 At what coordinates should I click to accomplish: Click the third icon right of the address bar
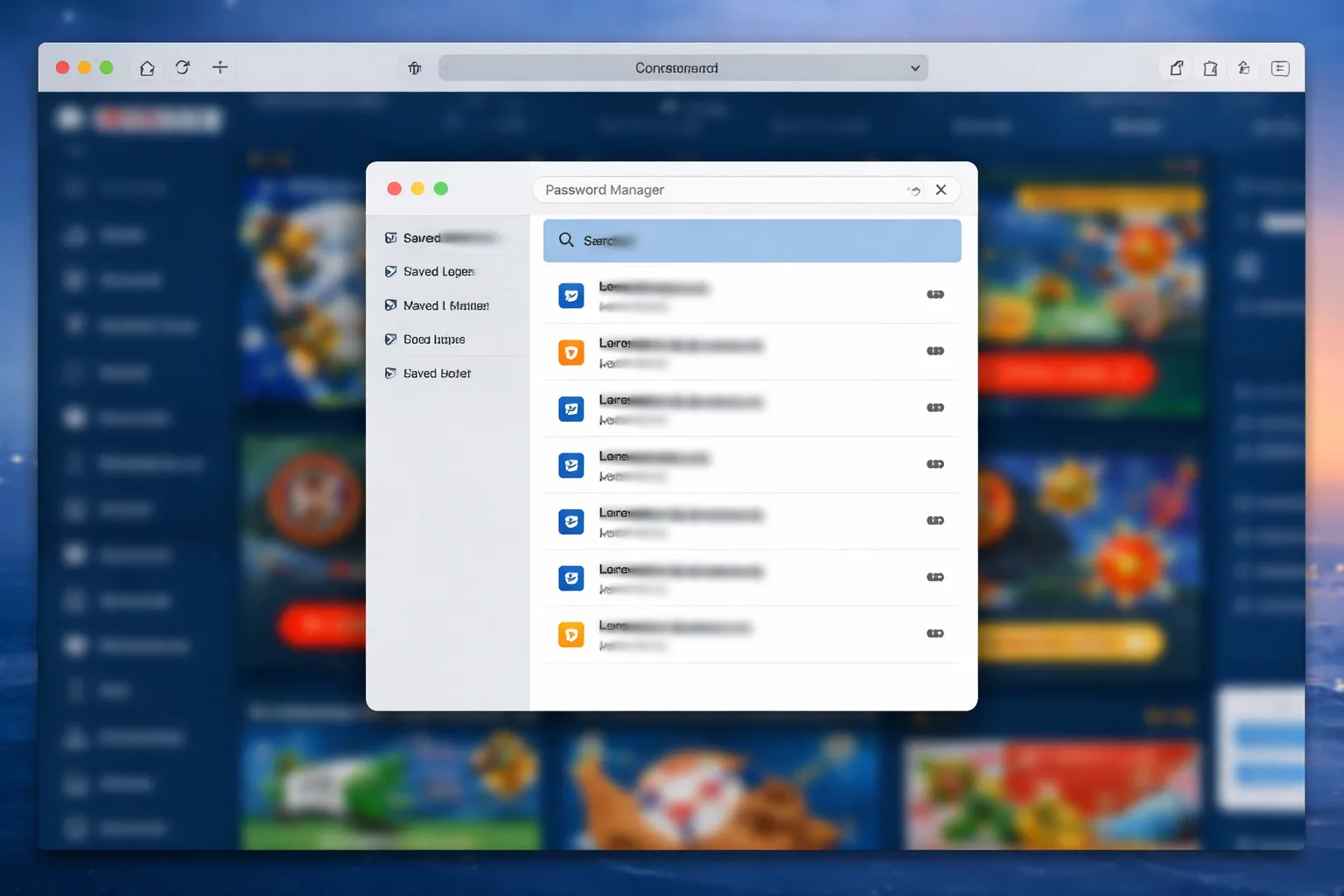(1243, 68)
